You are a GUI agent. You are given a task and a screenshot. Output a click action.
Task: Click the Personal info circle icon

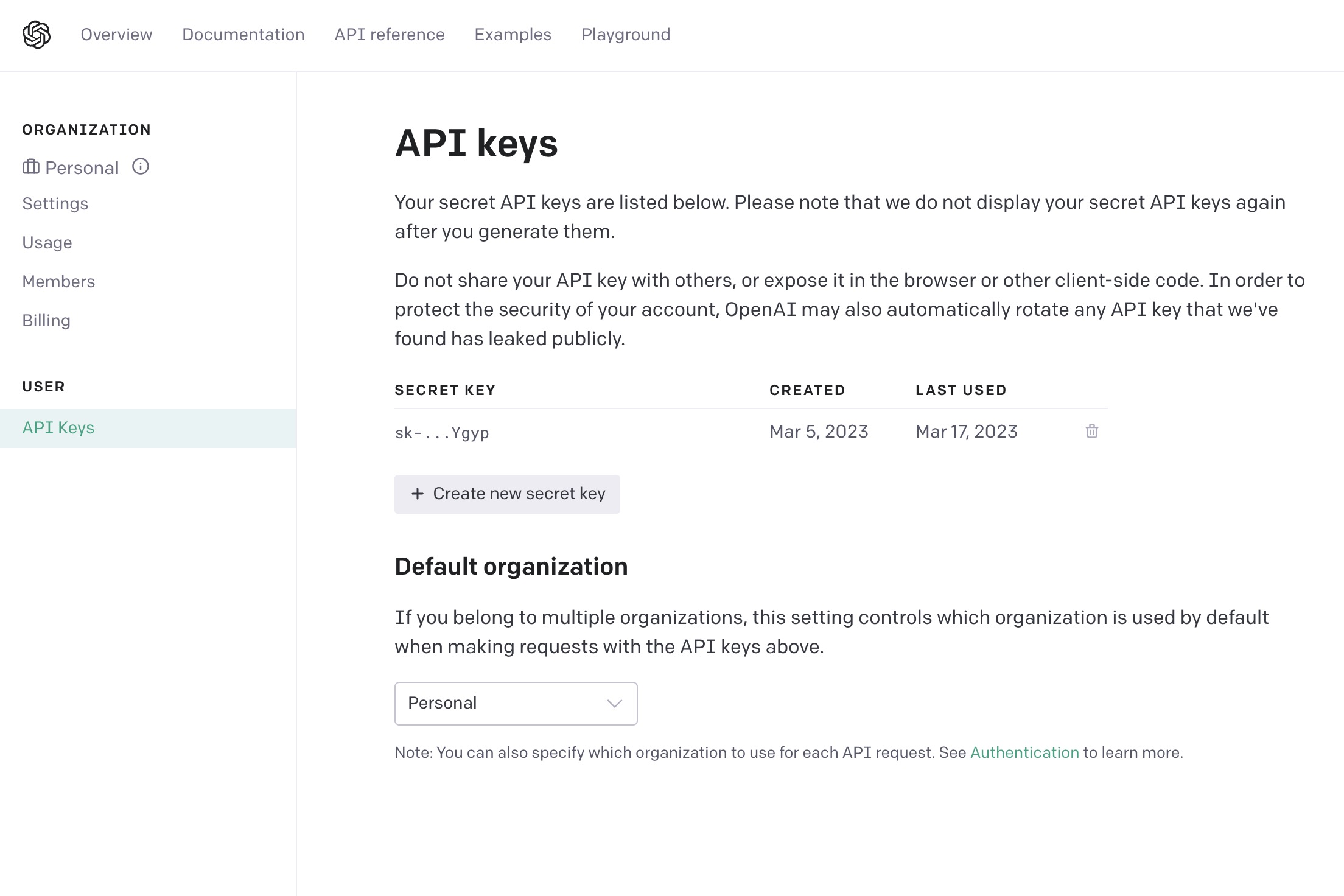tap(140, 166)
